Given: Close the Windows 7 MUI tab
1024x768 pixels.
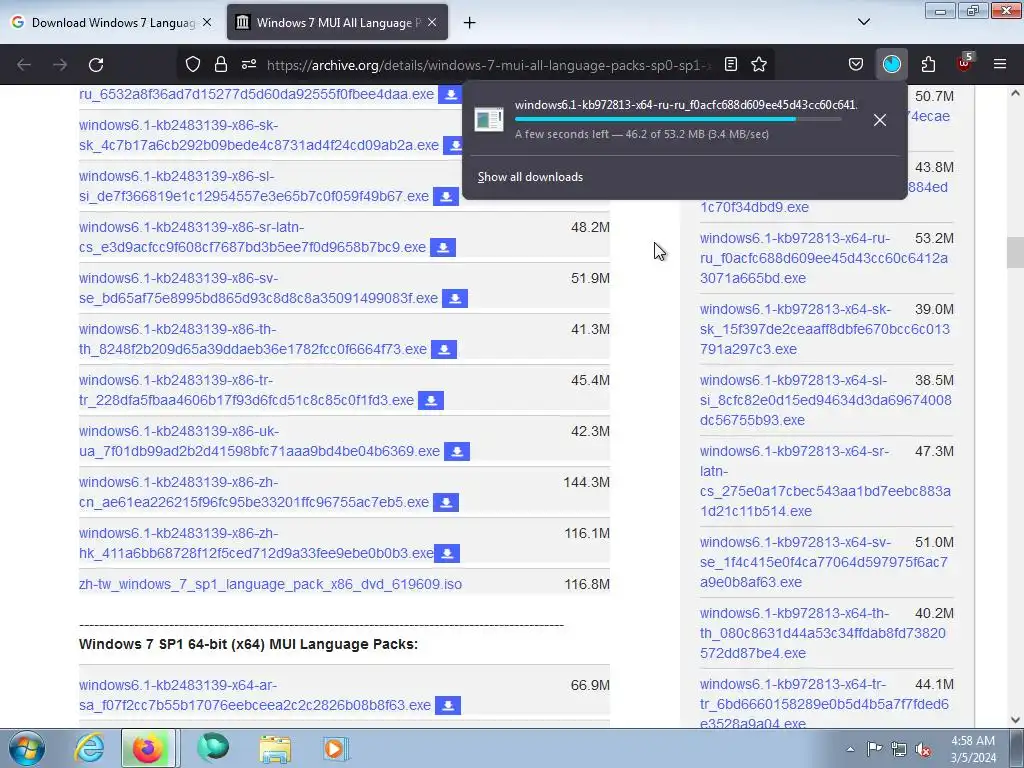Looking at the screenshot, I should pos(432,23).
